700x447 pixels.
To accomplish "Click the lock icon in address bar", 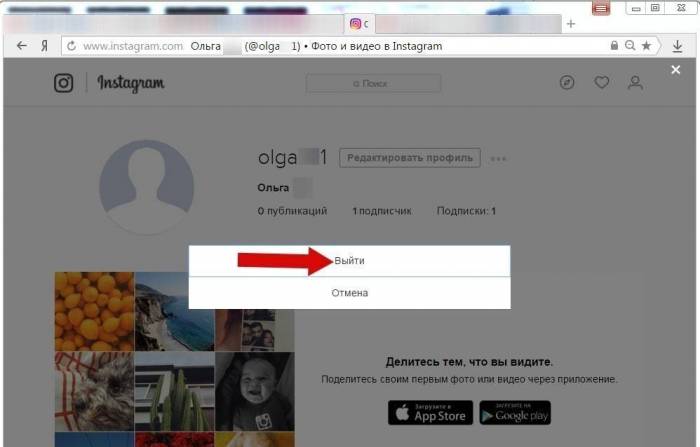I will pyautogui.click(x=614, y=46).
